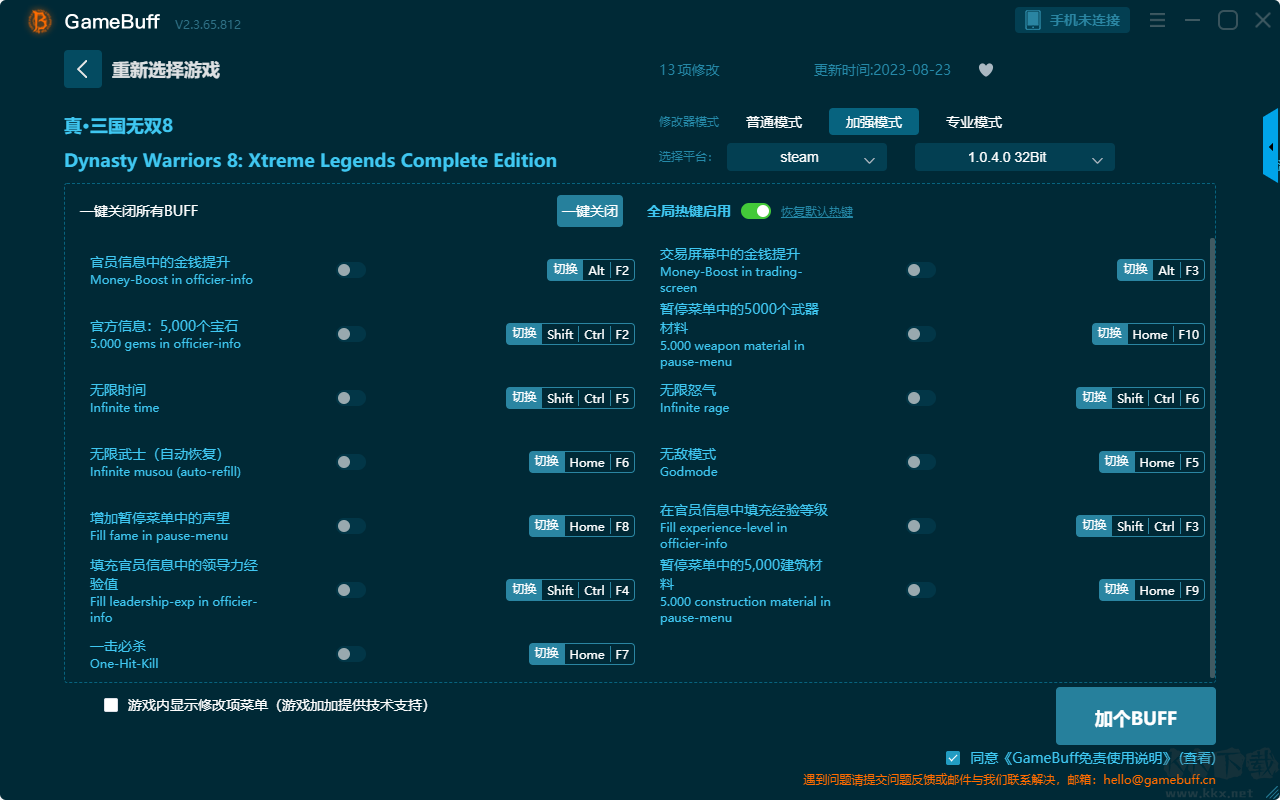This screenshot has height=800, width=1280.
Task: Click the 一键关闭 button
Action: click(590, 211)
